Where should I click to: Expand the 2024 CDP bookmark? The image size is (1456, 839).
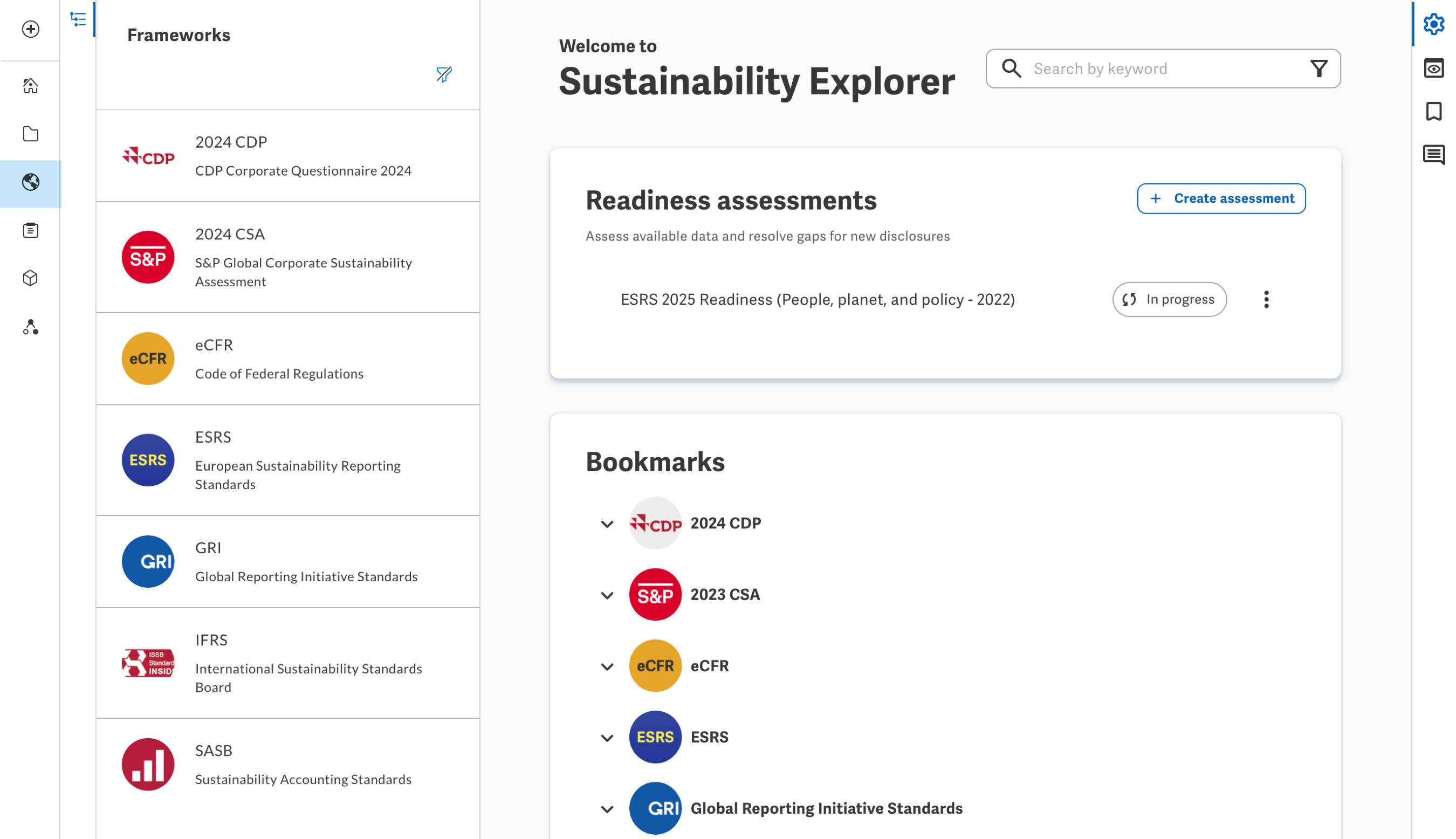pos(607,524)
